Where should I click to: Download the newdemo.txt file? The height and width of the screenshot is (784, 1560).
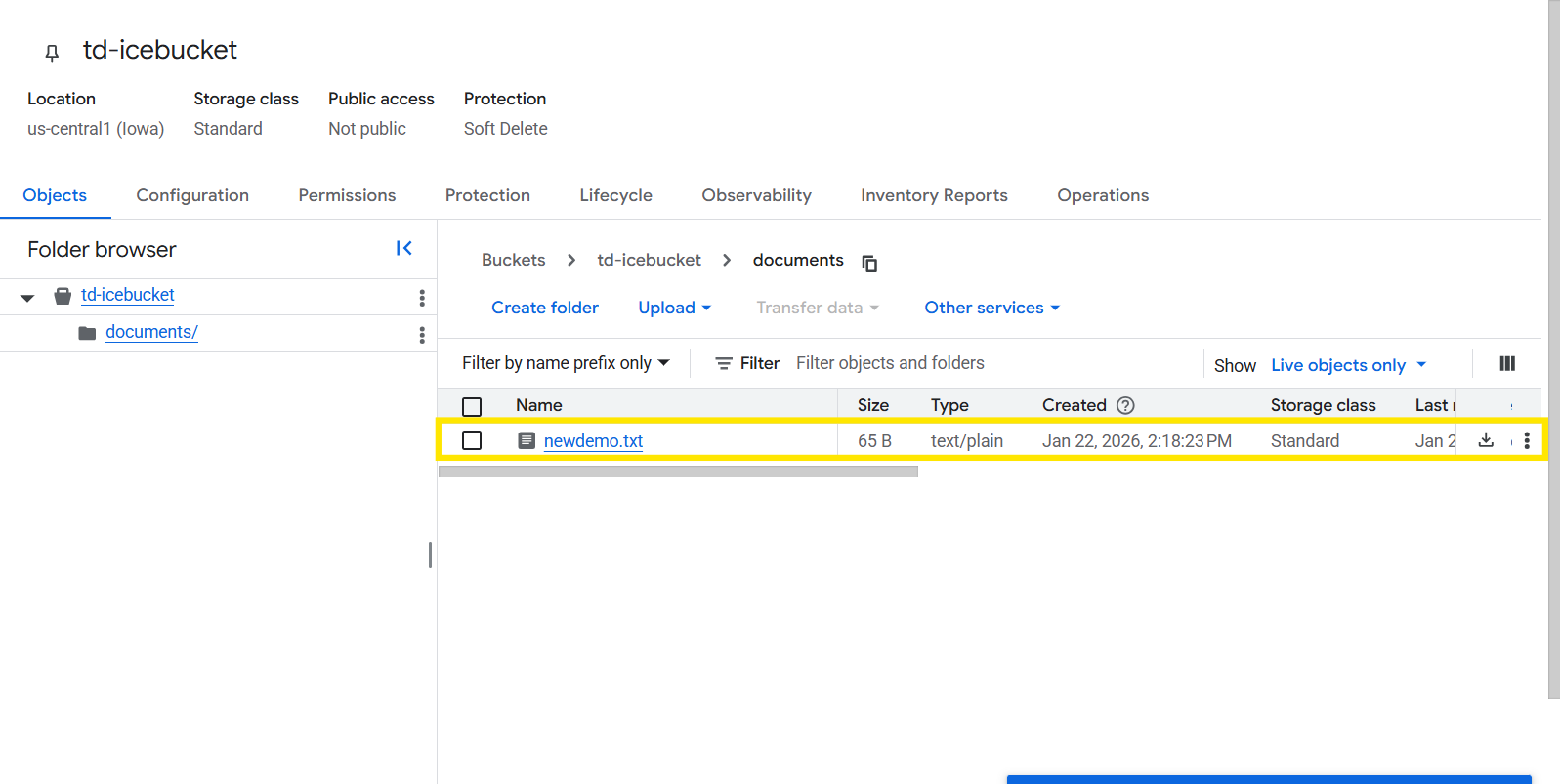pyautogui.click(x=1486, y=440)
